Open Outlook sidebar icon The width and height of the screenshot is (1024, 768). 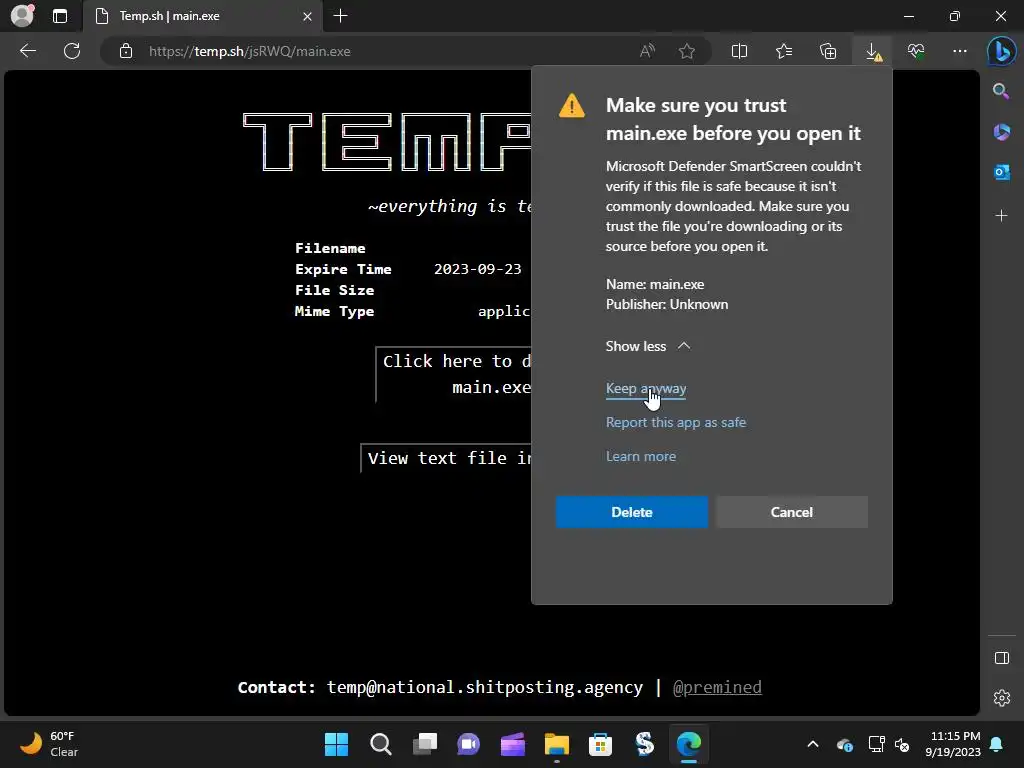pos(1001,172)
